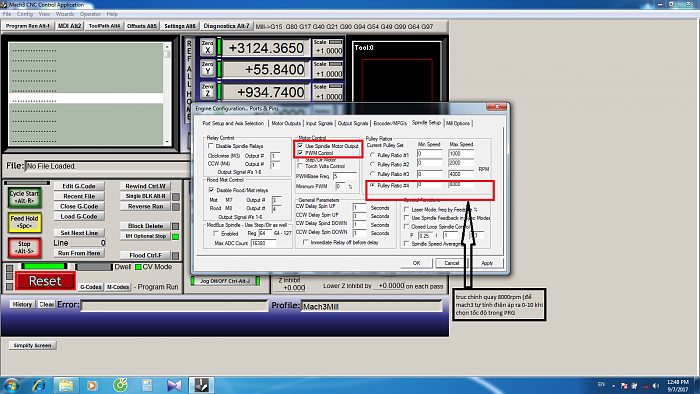Click the History button
Viewport: 700px width, 394px height.
click(x=22, y=304)
